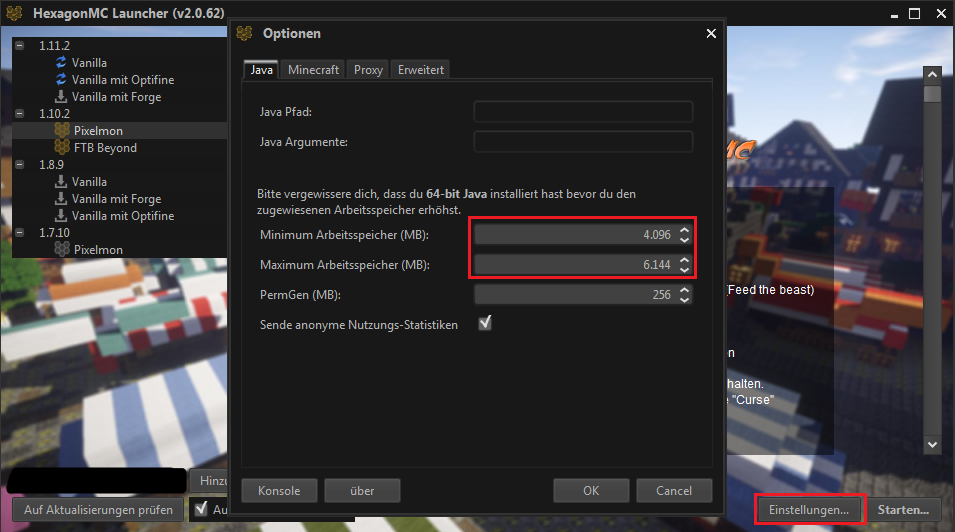
Task: Click the Java Pfad input field
Action: pyautogui.click(x=583, y=111)
